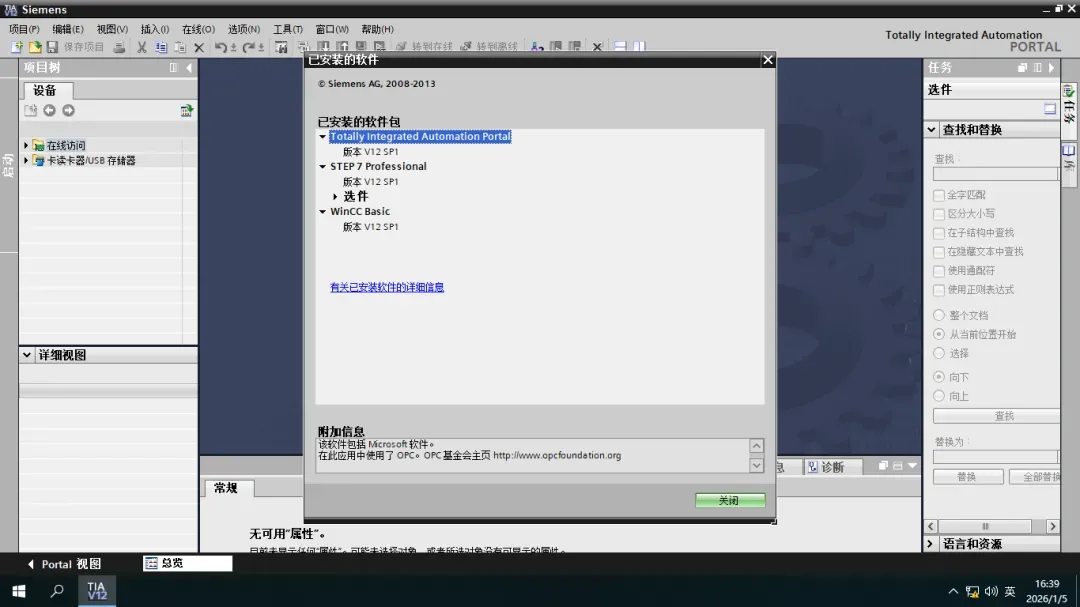Click the new item icon in project tree toolbar
The width and height of the screenshot is (1080, 607).
(x=30, y=110)
